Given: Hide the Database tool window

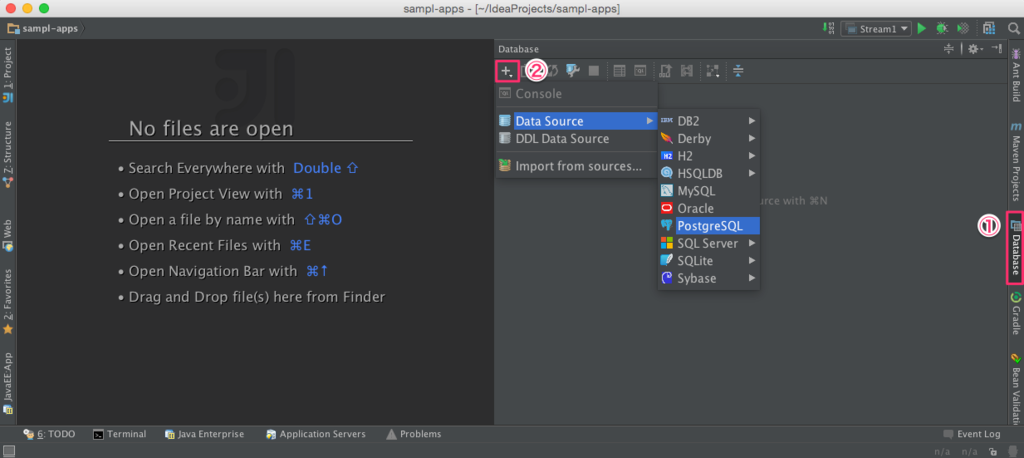Looking at the screenshot, I should click(x=996, y=49).
